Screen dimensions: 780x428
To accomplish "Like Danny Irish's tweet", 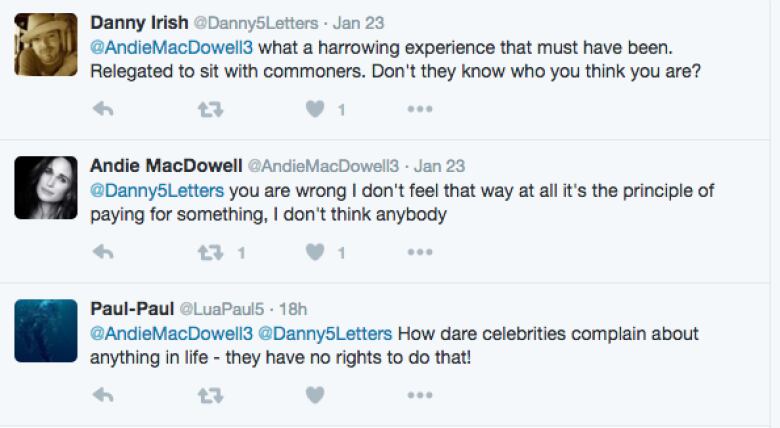I will 315,108.
